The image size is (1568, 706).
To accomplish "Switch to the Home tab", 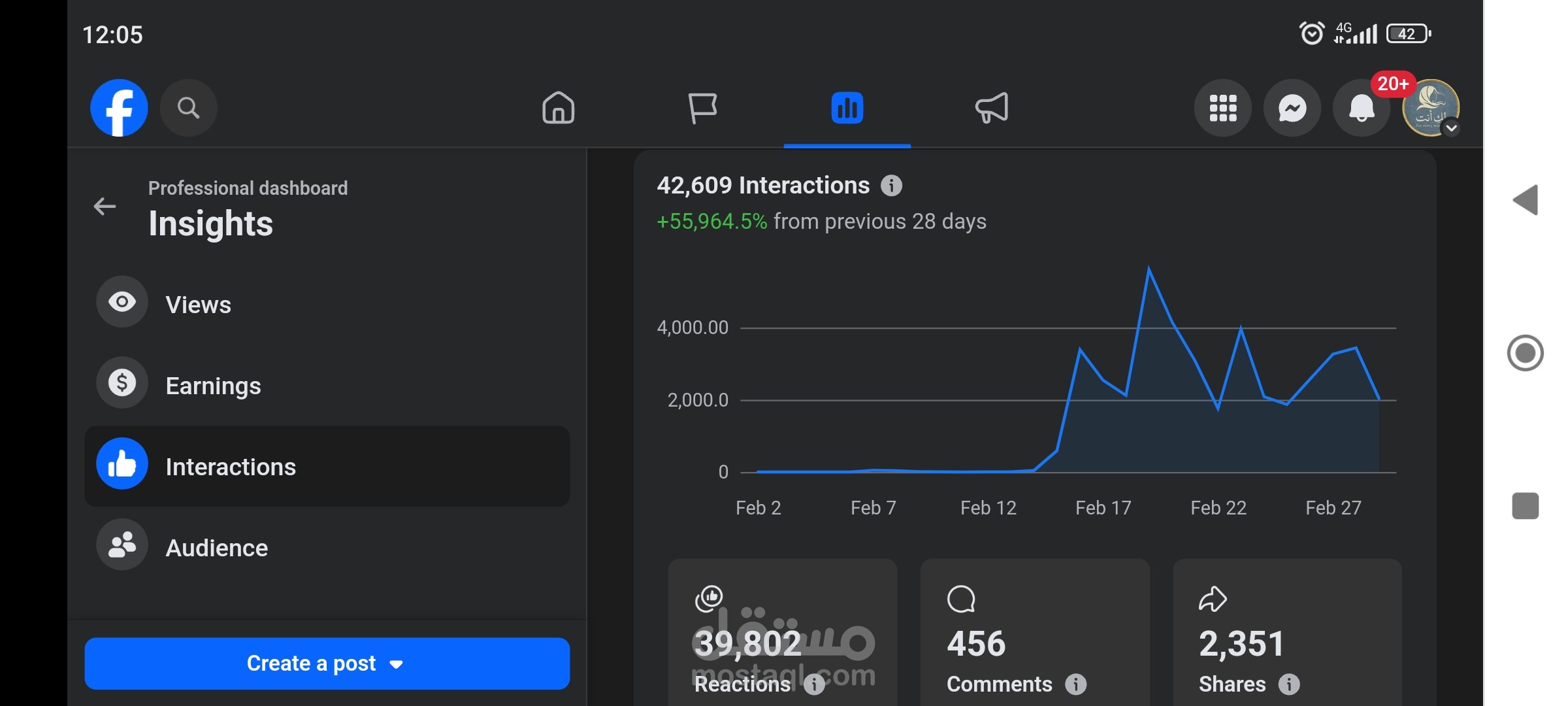I will (x=559, y=108).
